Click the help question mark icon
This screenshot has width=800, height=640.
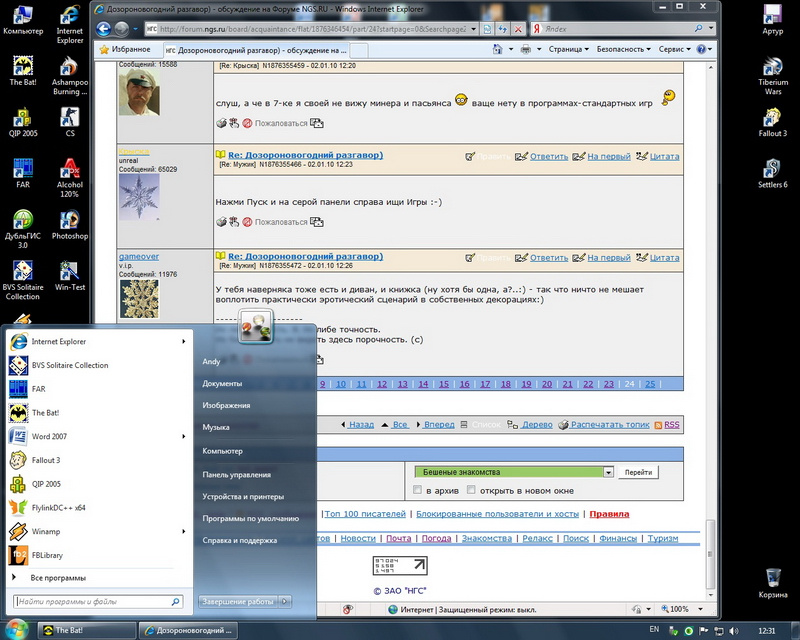pos(701,49)
